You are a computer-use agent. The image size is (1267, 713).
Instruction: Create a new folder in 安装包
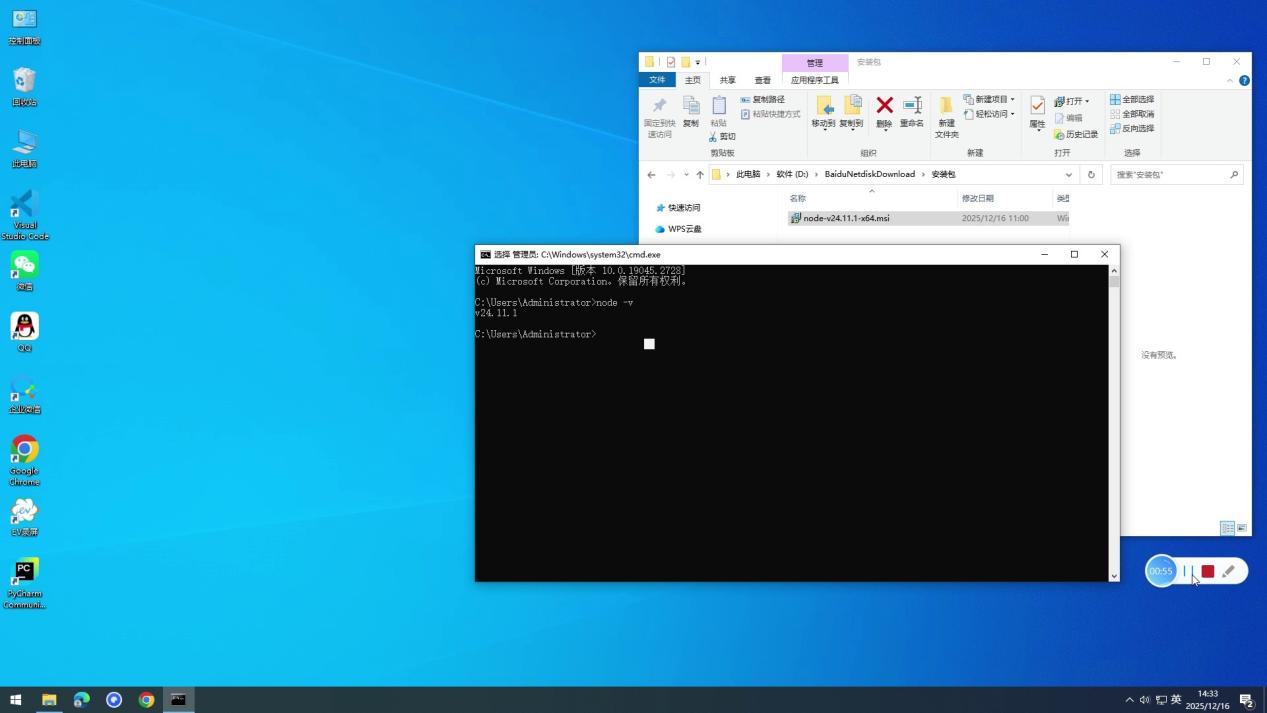(945, 117)
